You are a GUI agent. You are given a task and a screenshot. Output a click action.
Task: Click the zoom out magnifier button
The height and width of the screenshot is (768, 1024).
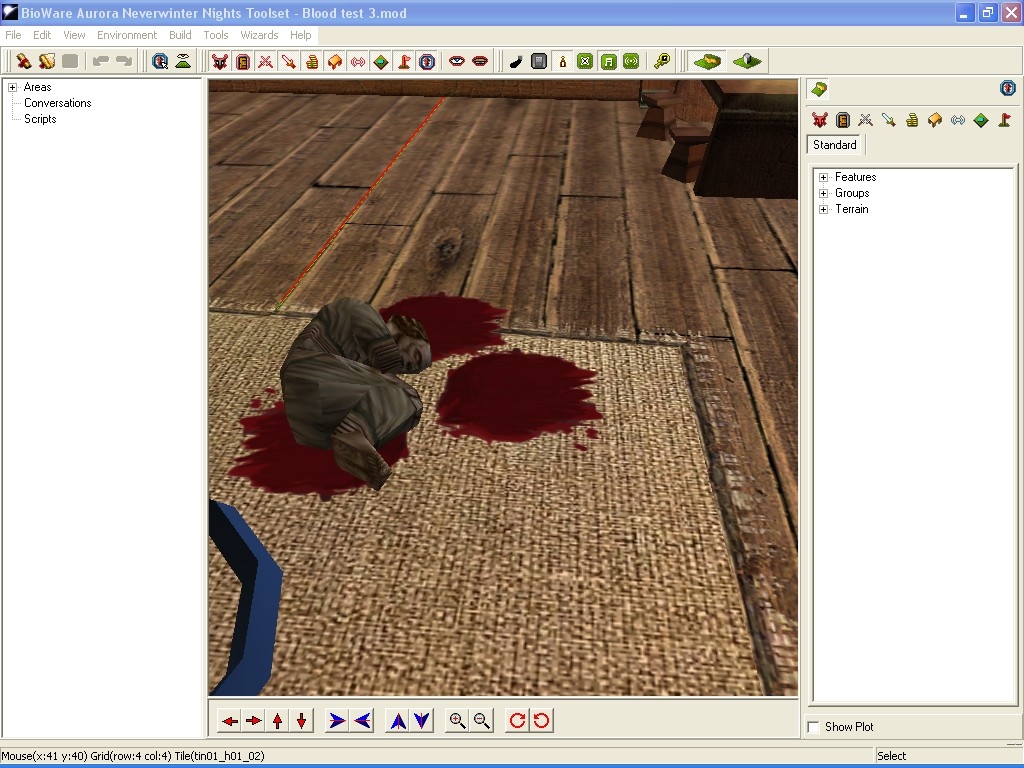point(481,720)
